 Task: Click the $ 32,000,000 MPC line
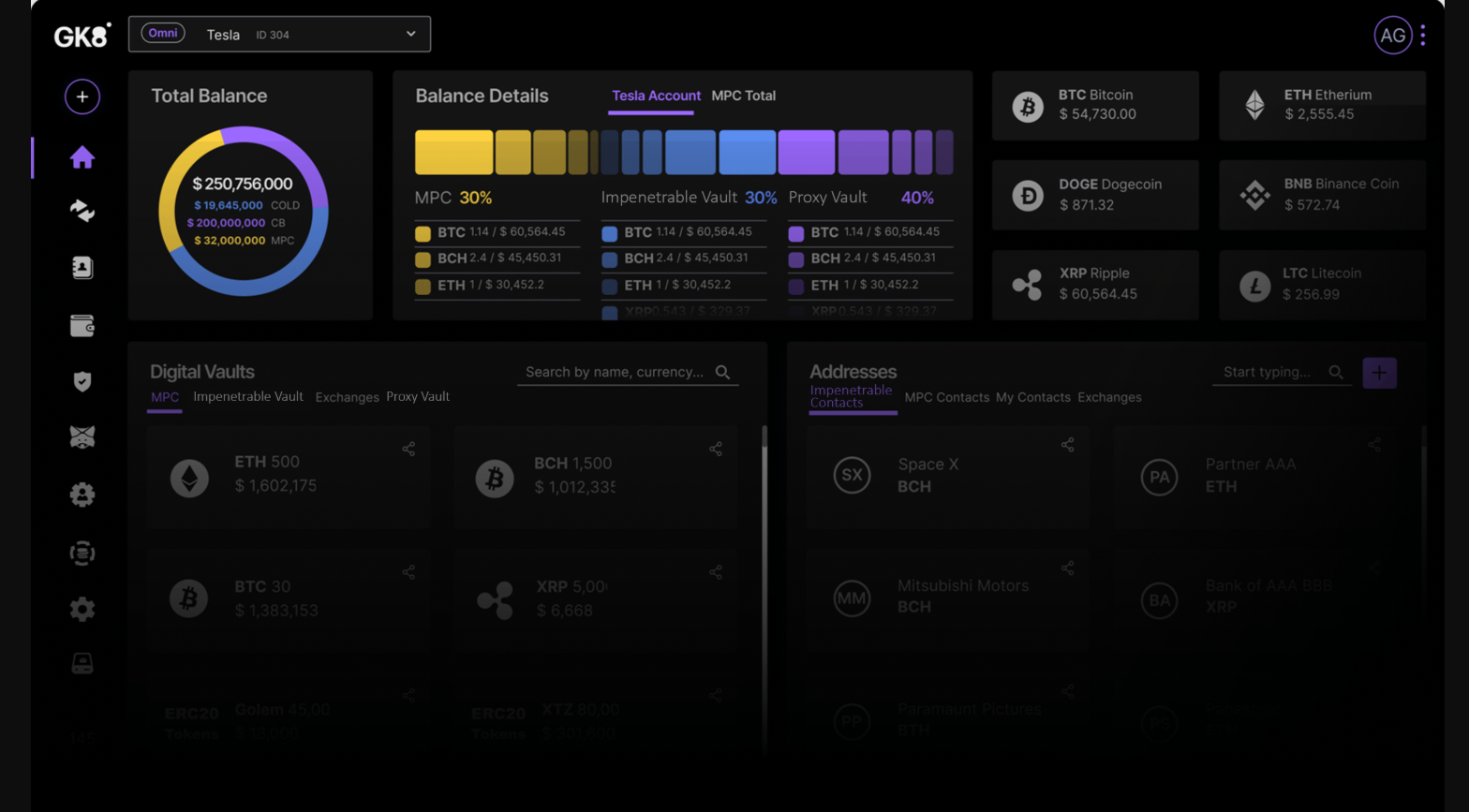245,241
